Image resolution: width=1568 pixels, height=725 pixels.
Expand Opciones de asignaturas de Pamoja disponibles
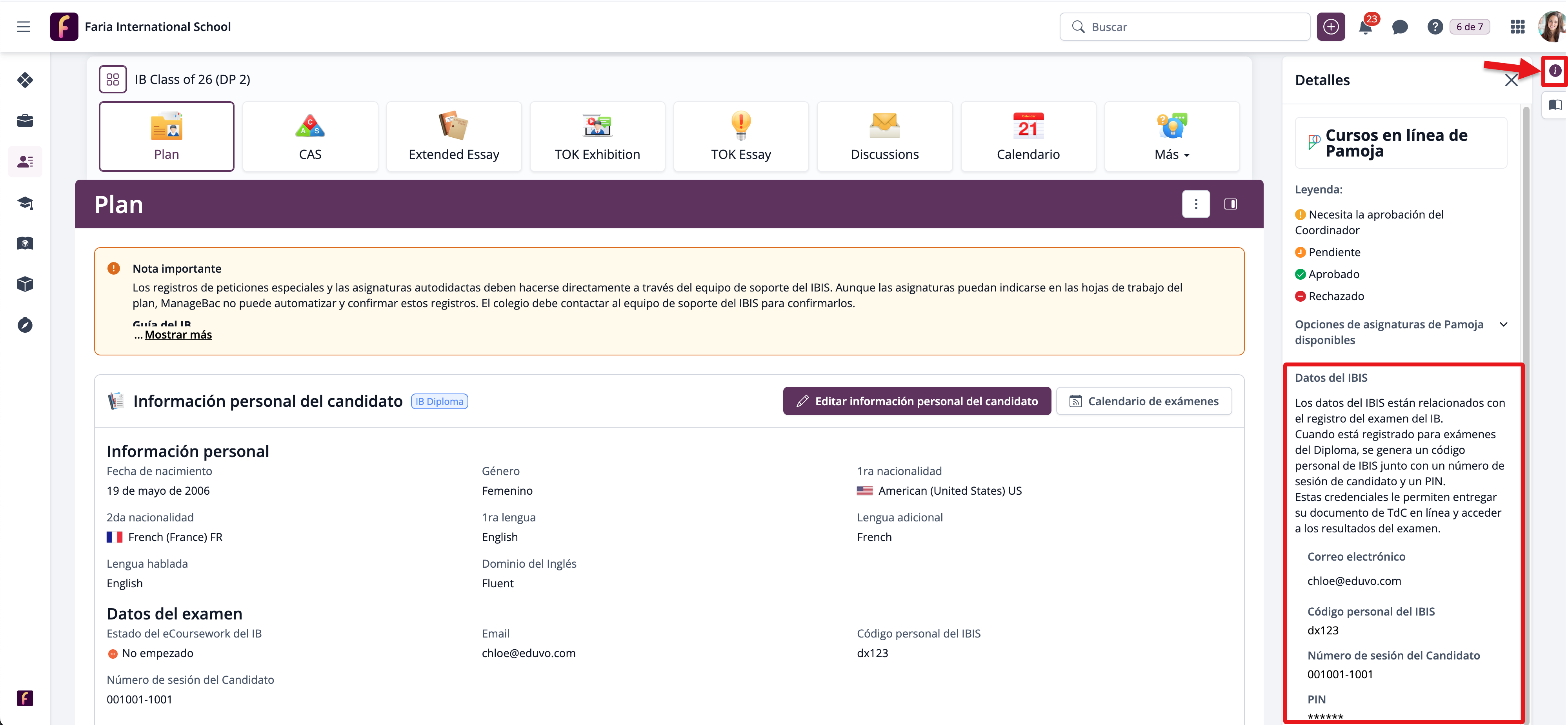coord(1503,324)
